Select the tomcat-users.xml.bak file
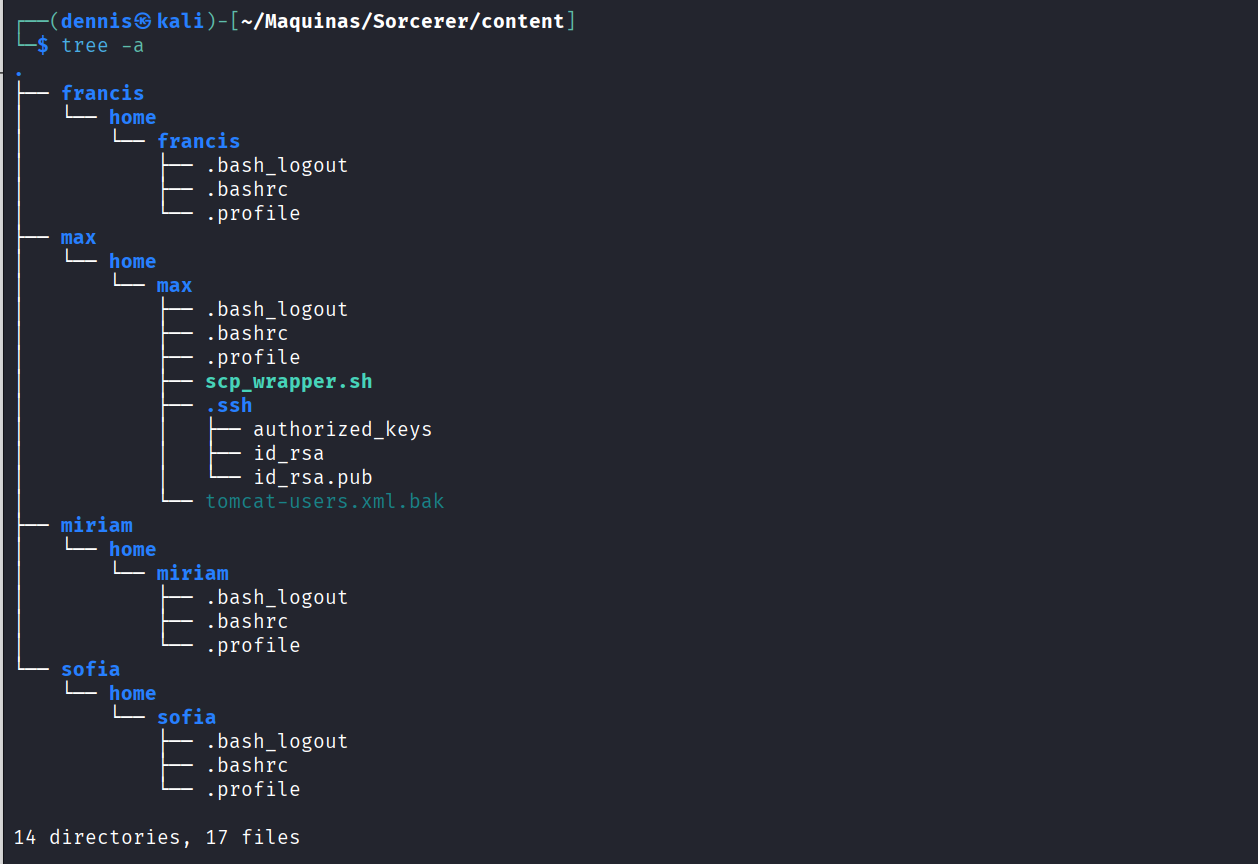1258x864 pixels. [324, 501]
